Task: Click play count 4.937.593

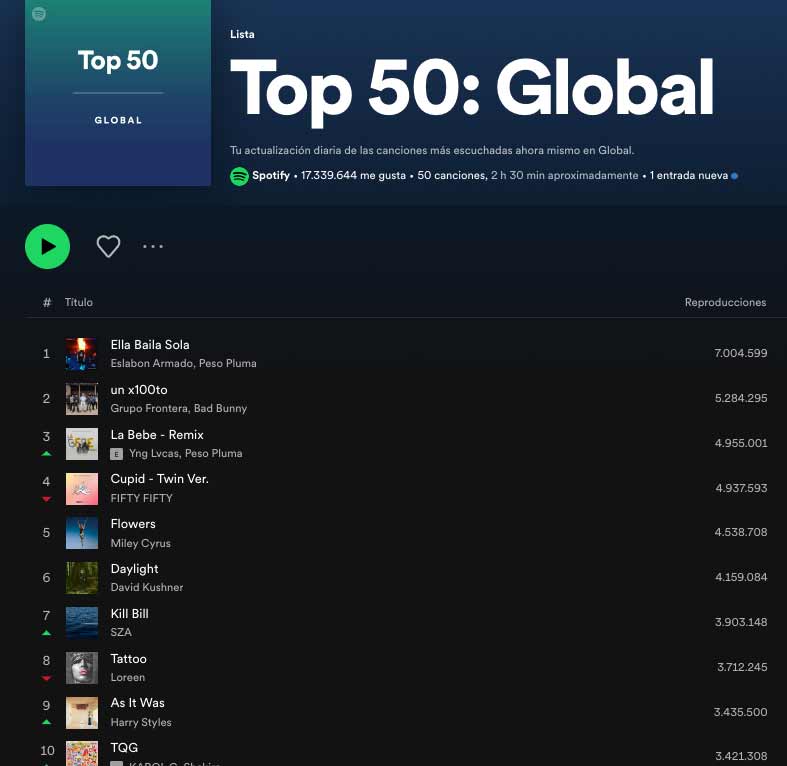Action: tap(741, 488)
